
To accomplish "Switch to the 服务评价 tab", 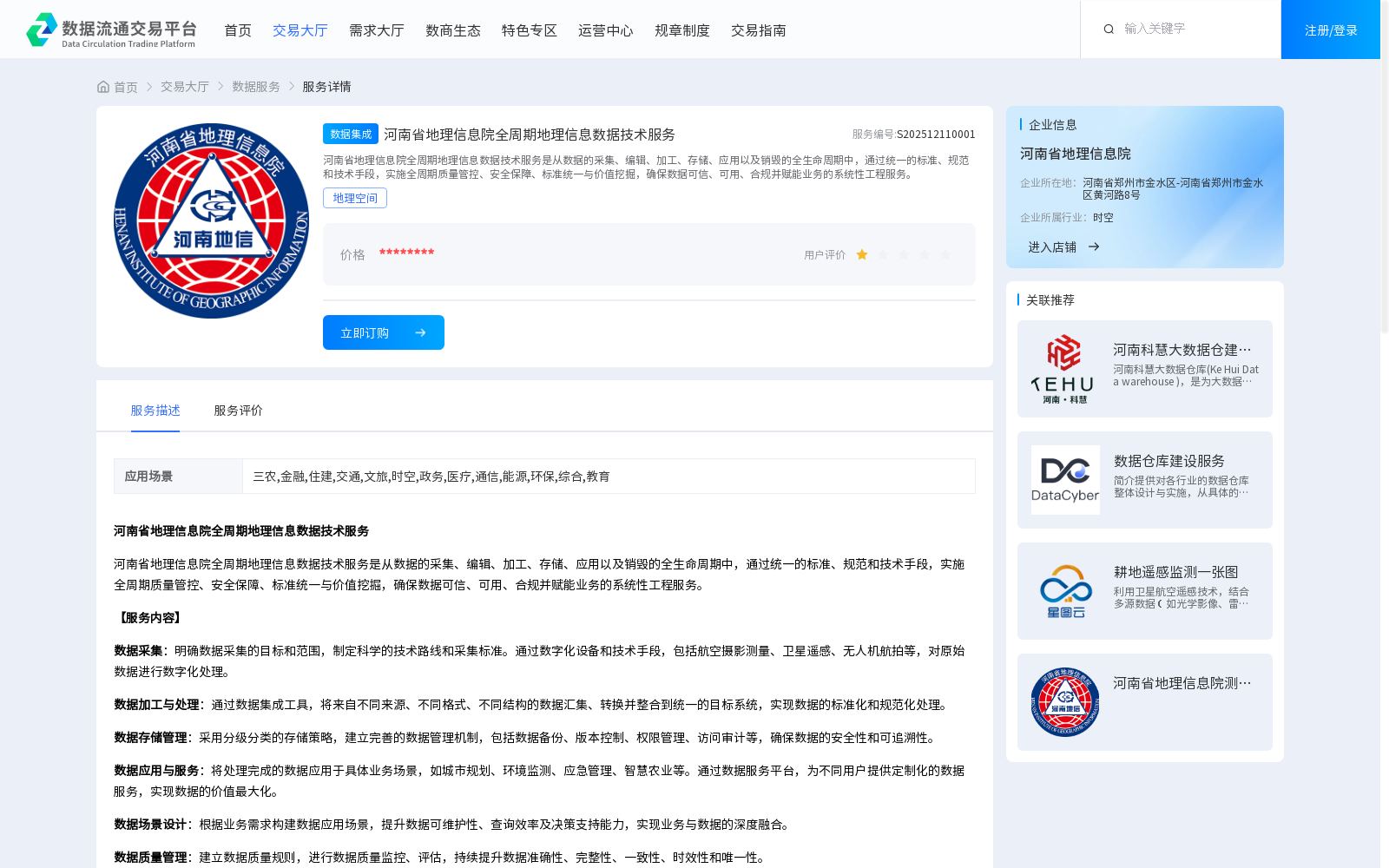I will 239,411.
